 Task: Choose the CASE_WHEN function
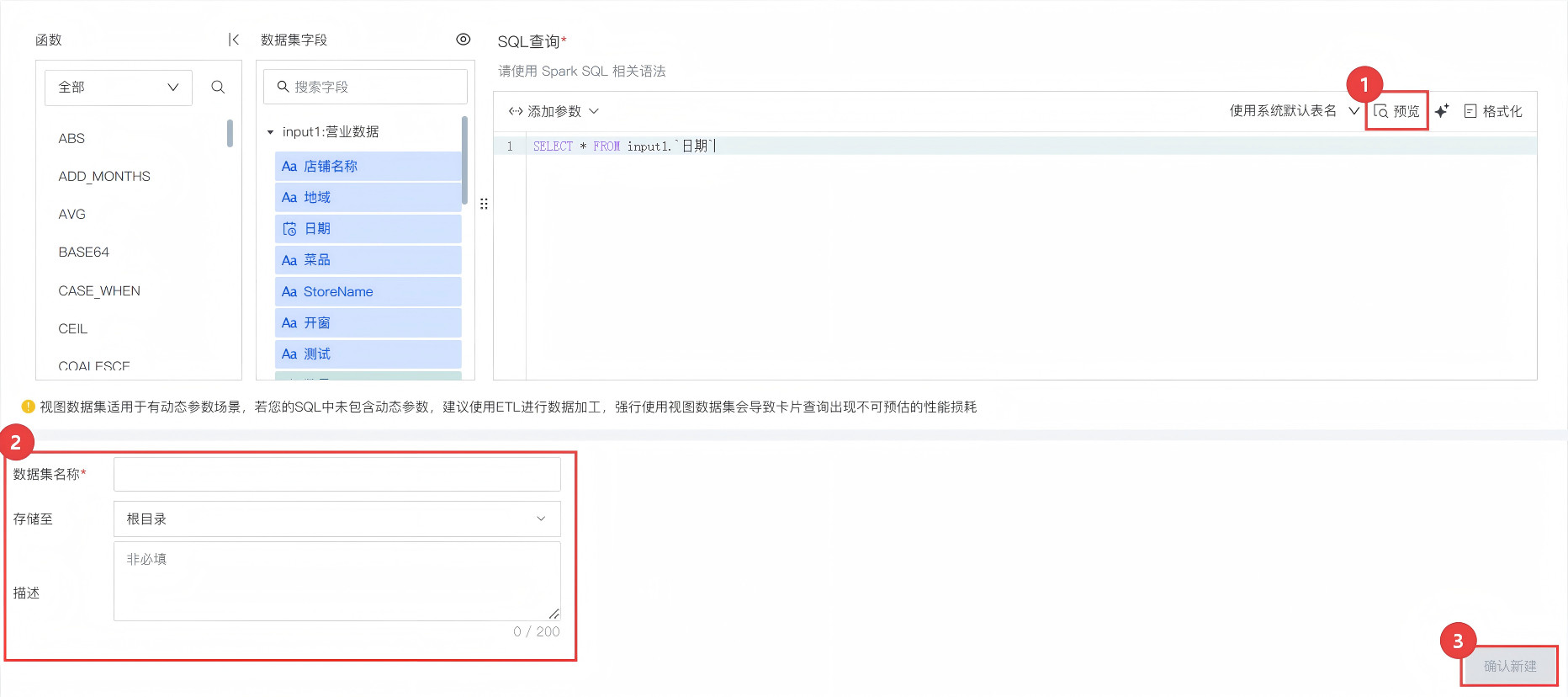99,290
